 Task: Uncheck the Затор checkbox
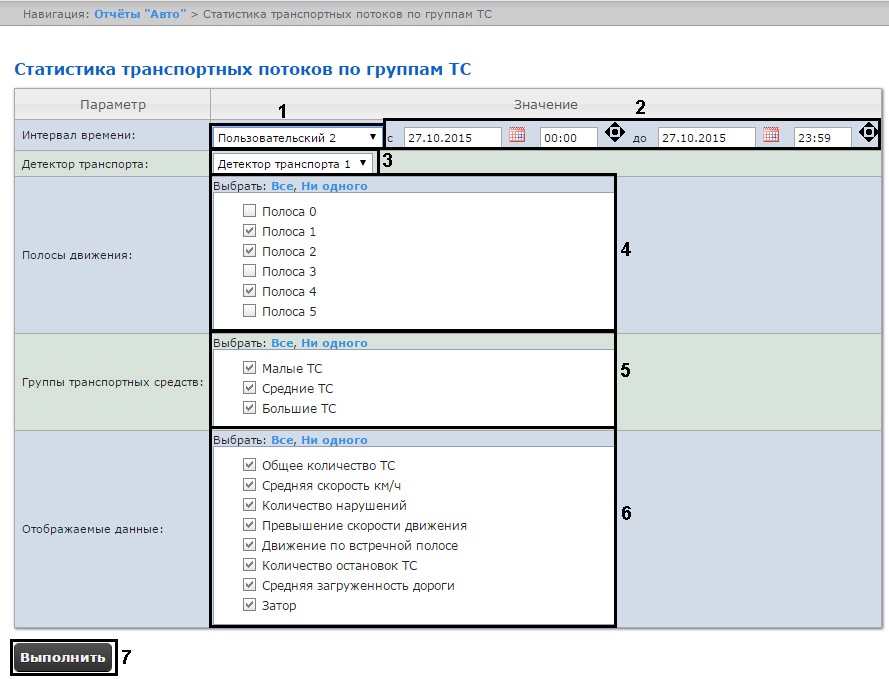pos(250,606)
